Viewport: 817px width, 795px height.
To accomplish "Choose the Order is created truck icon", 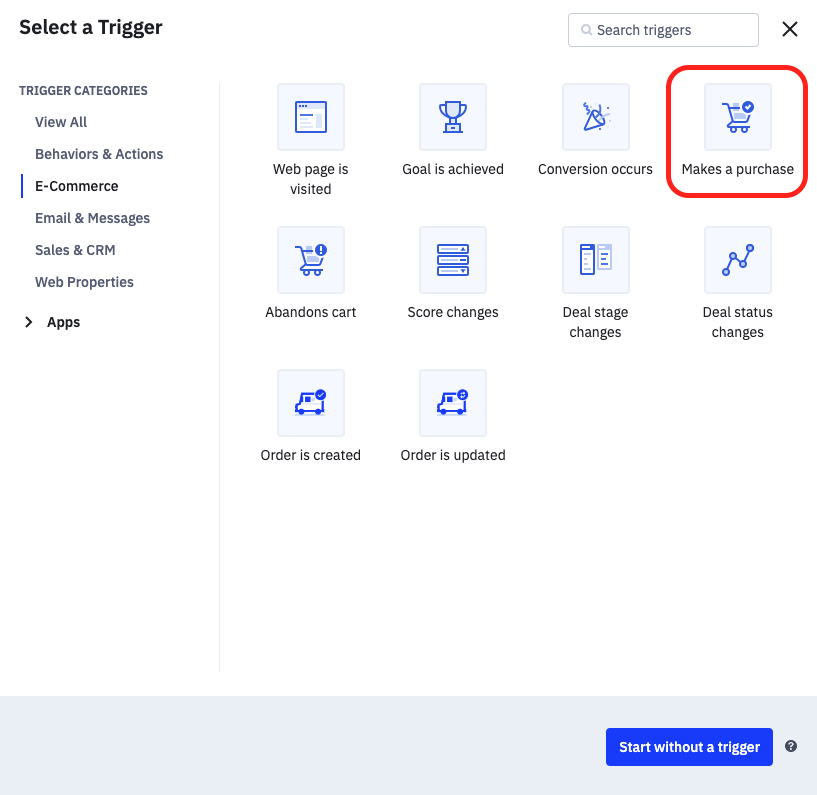I will (x=311, y=403).
